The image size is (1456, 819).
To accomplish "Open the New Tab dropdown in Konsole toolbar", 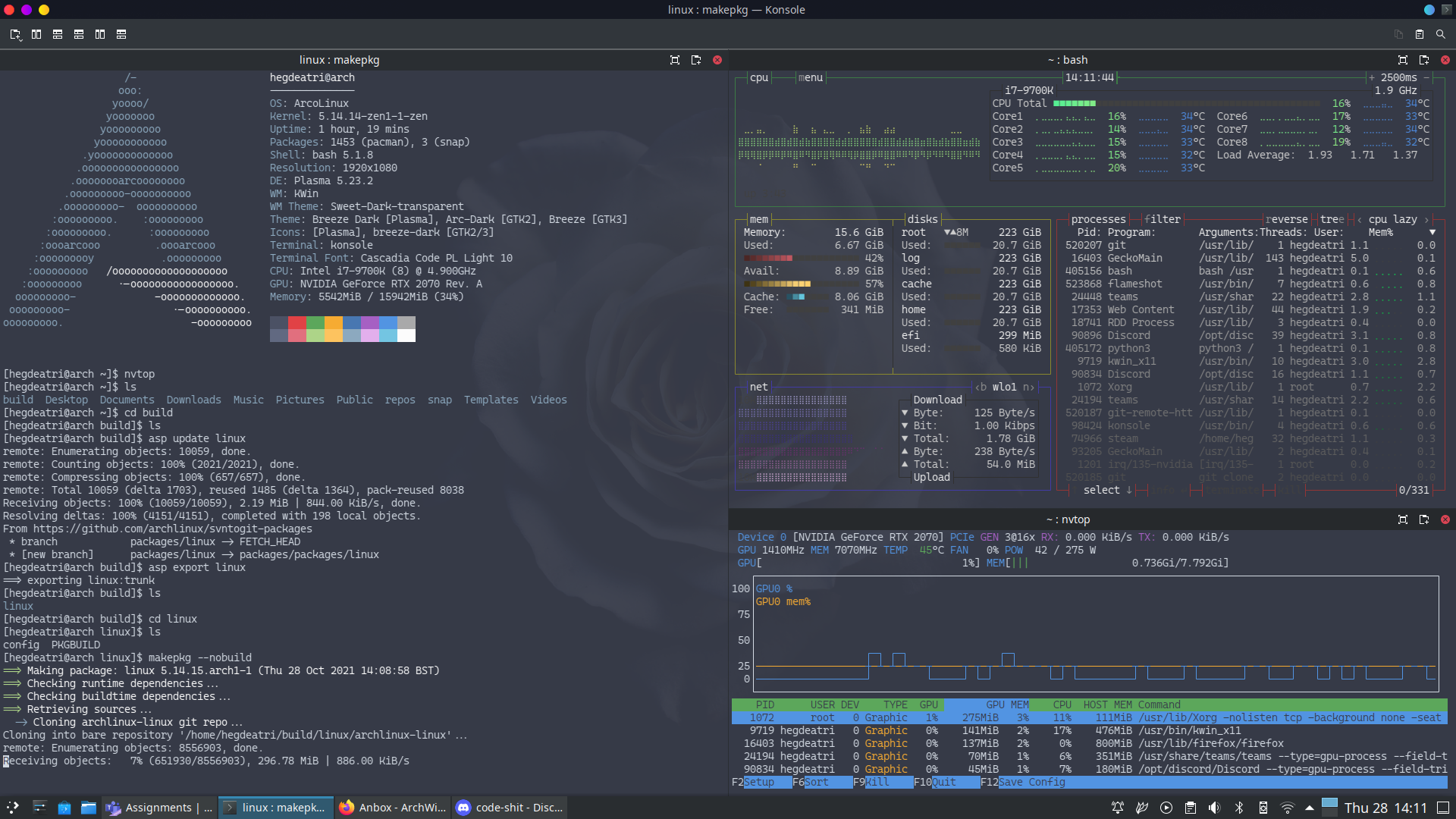I will [15, 34].
